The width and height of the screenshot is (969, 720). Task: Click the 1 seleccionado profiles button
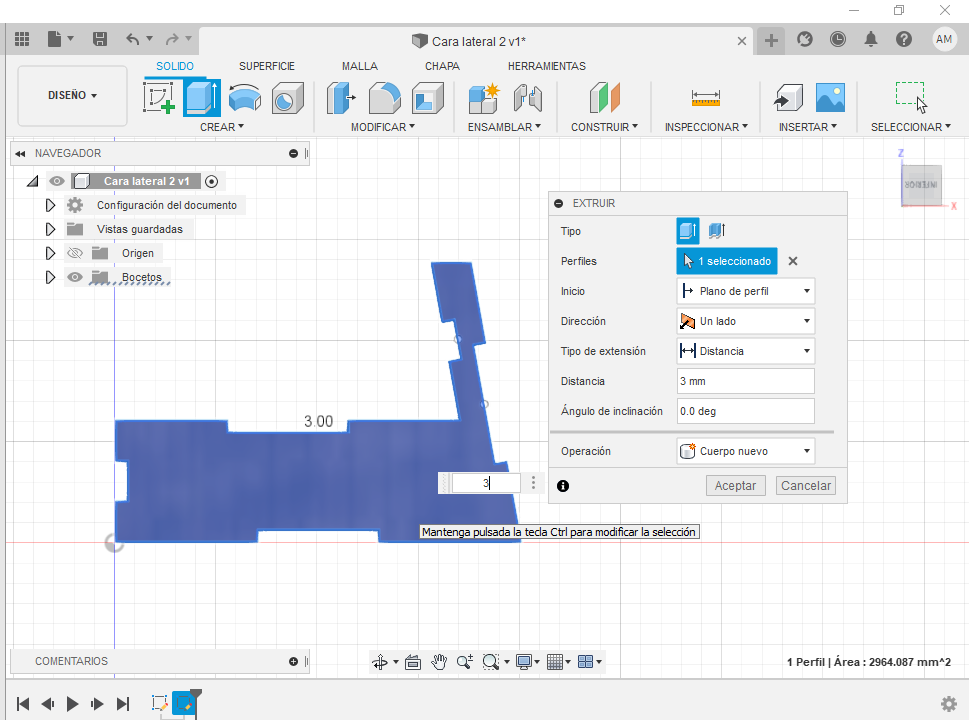pos(727,261)
